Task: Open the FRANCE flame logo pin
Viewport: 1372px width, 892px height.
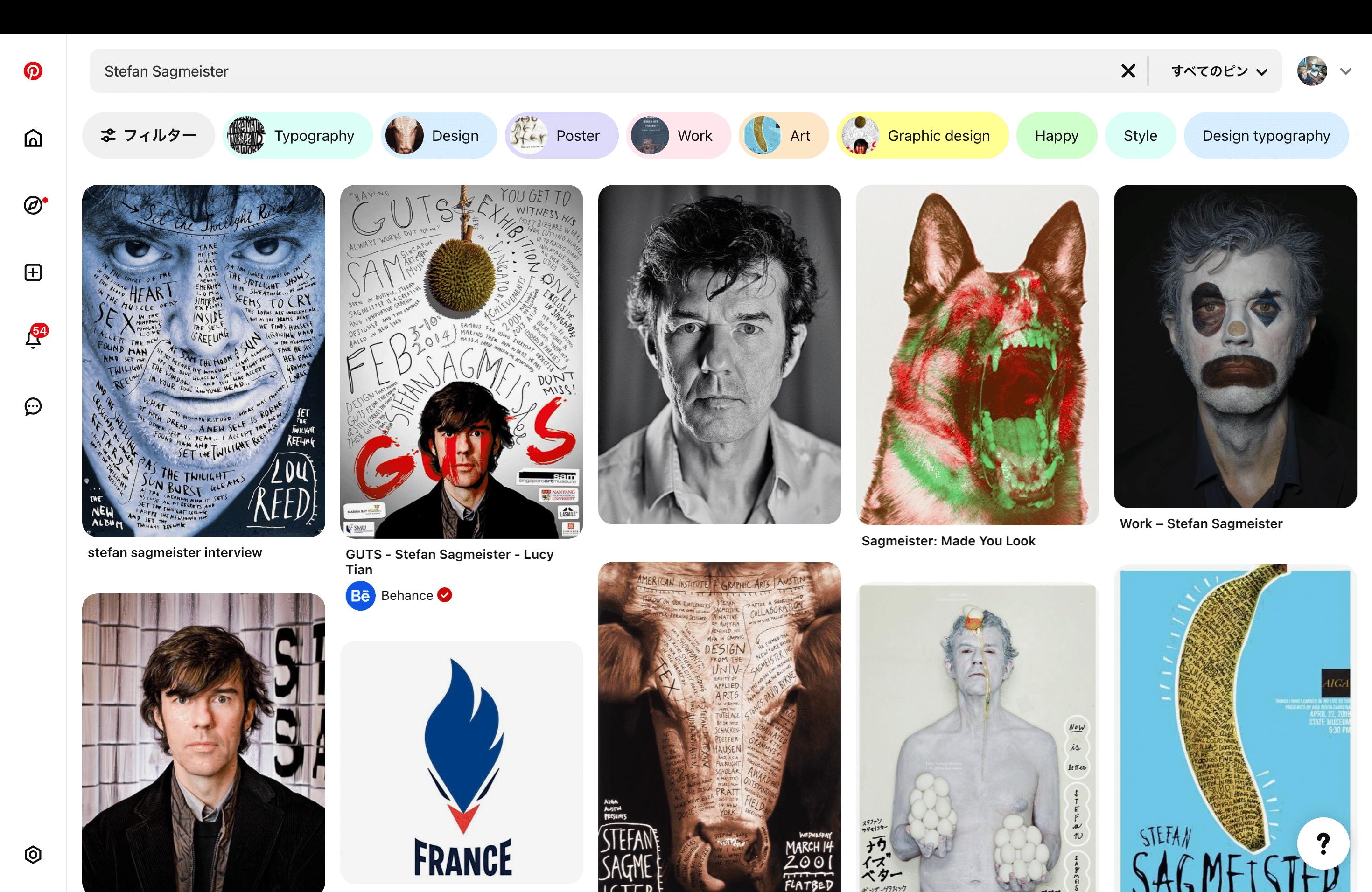Action: click(461, 762)
